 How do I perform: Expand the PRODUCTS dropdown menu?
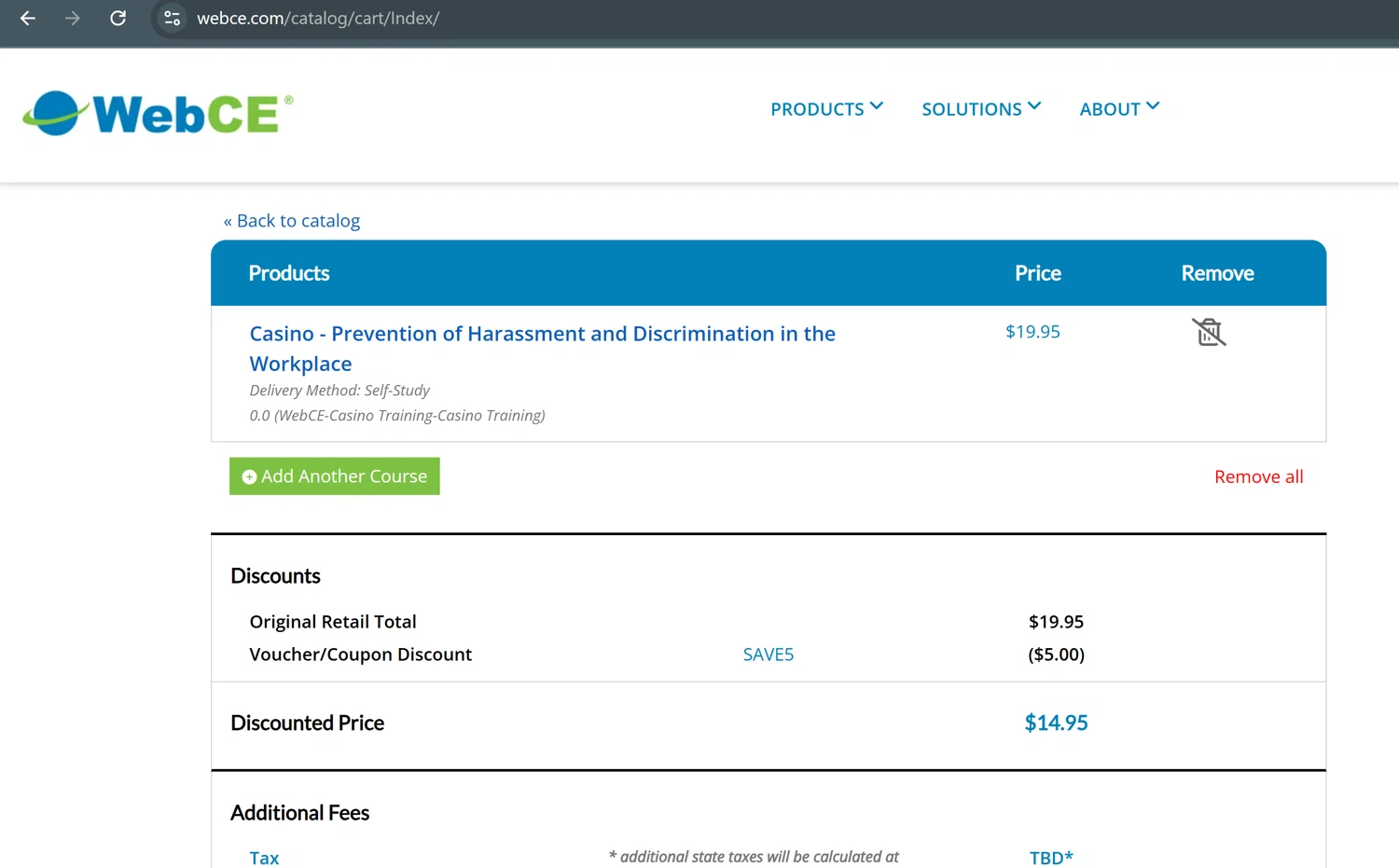(x=826, y=109)
